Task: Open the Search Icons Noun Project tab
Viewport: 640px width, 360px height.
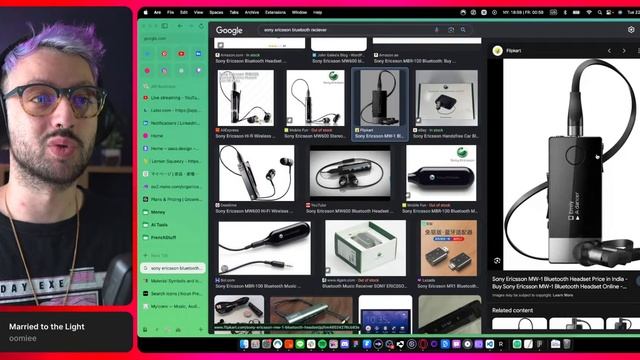Action: (x=173, y=293)
